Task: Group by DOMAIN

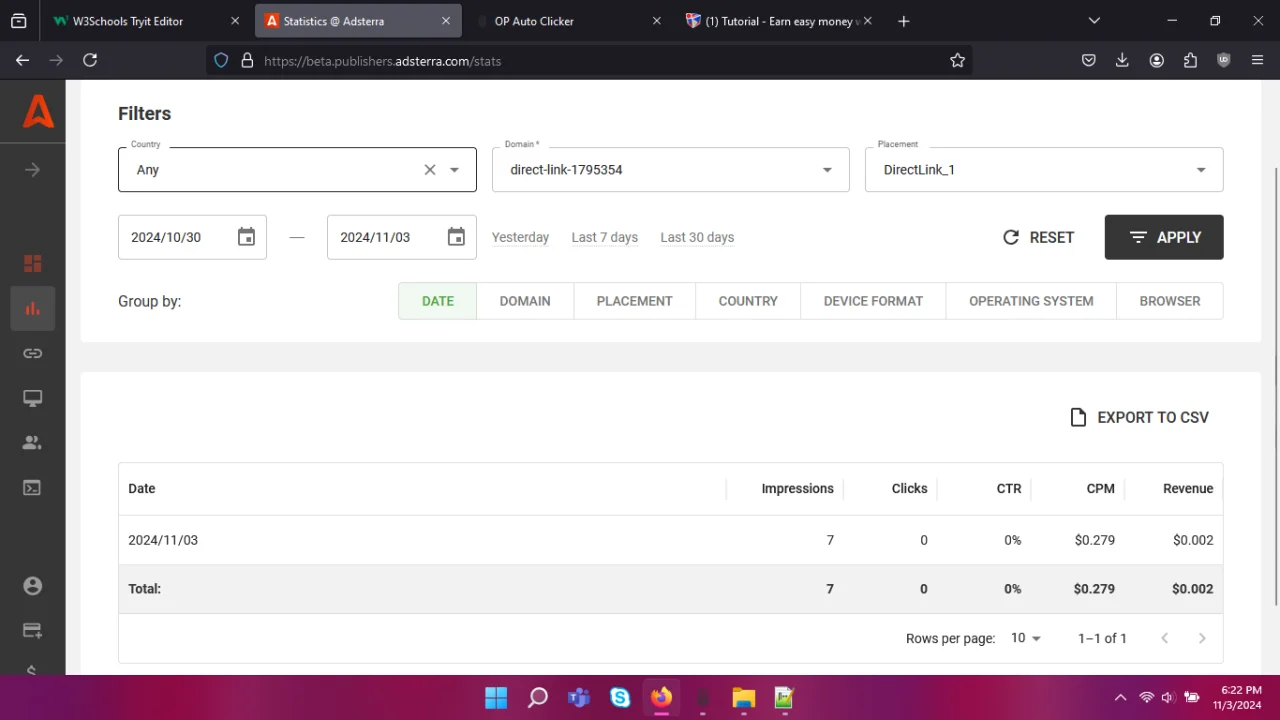Action: click(x=525, y=301)
